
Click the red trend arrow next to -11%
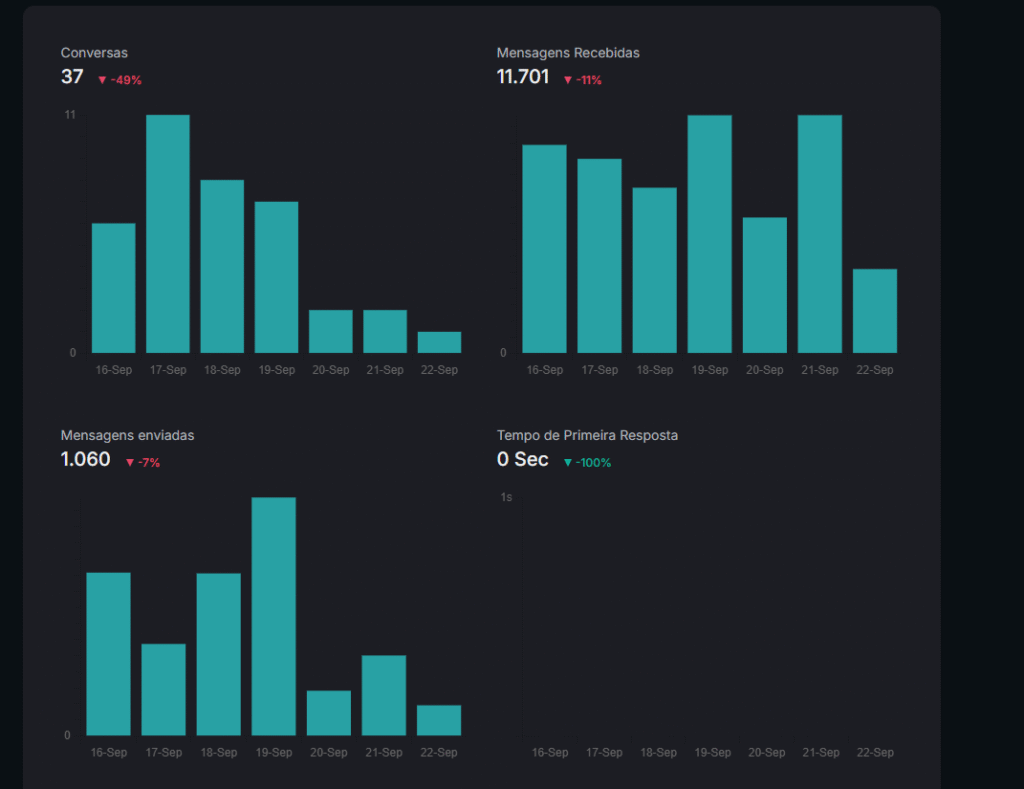(x=568, y=80)
